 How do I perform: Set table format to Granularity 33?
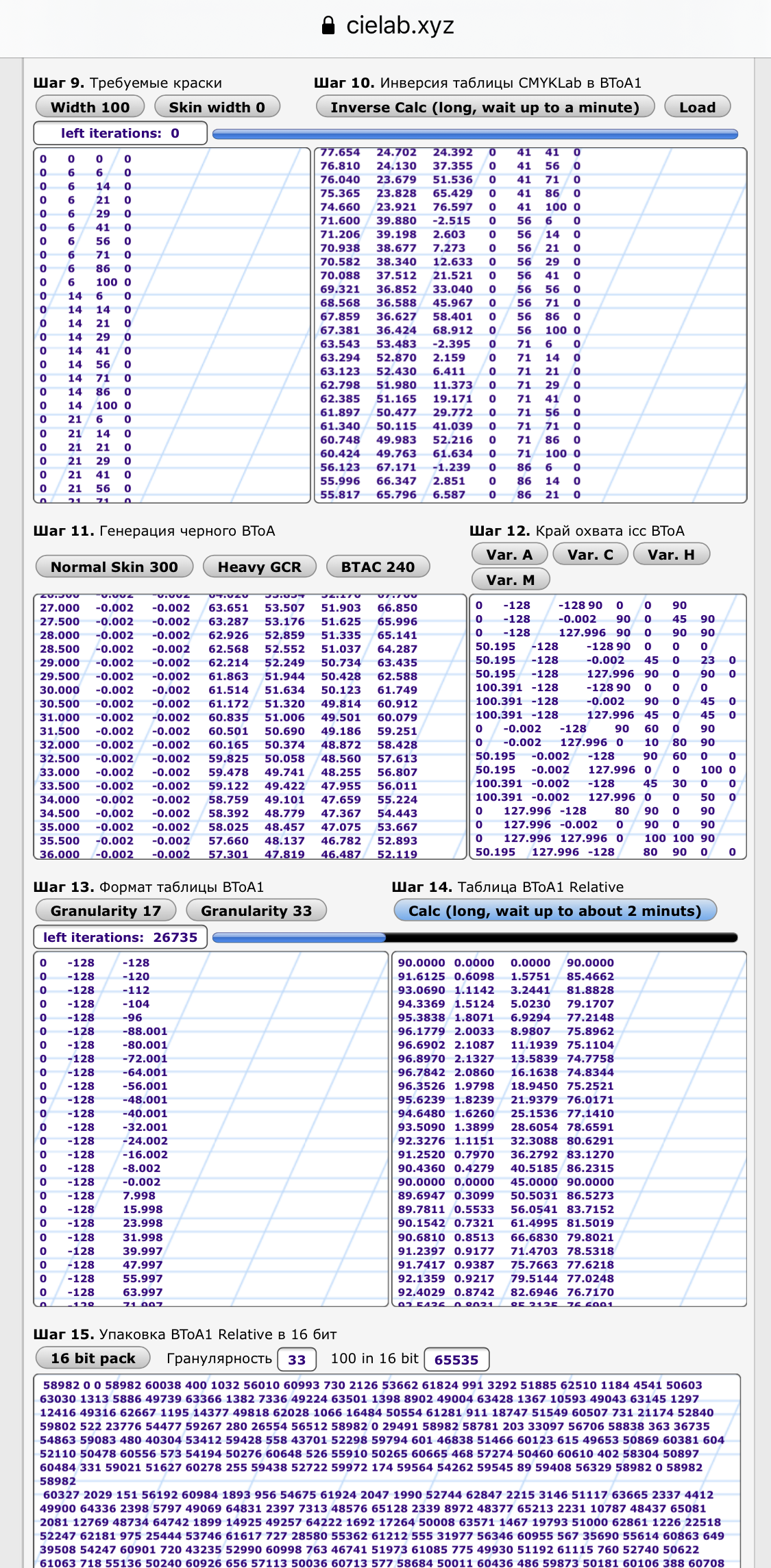tap(256, 910)
